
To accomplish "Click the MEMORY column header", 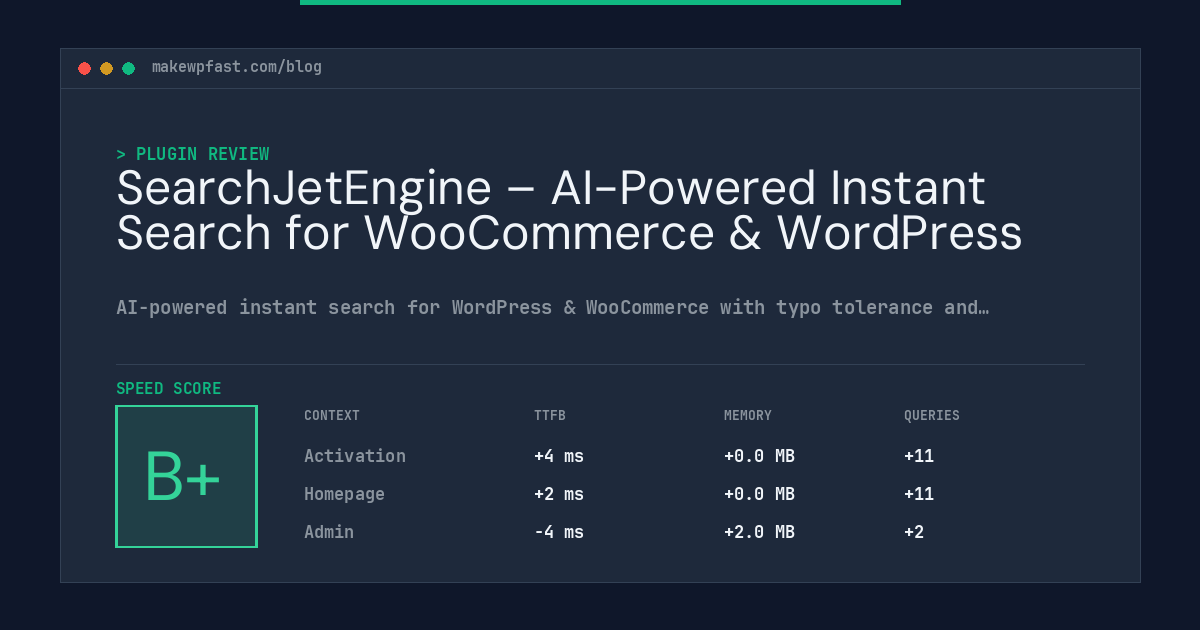I will pyautogui.click(x=748, y=416).
